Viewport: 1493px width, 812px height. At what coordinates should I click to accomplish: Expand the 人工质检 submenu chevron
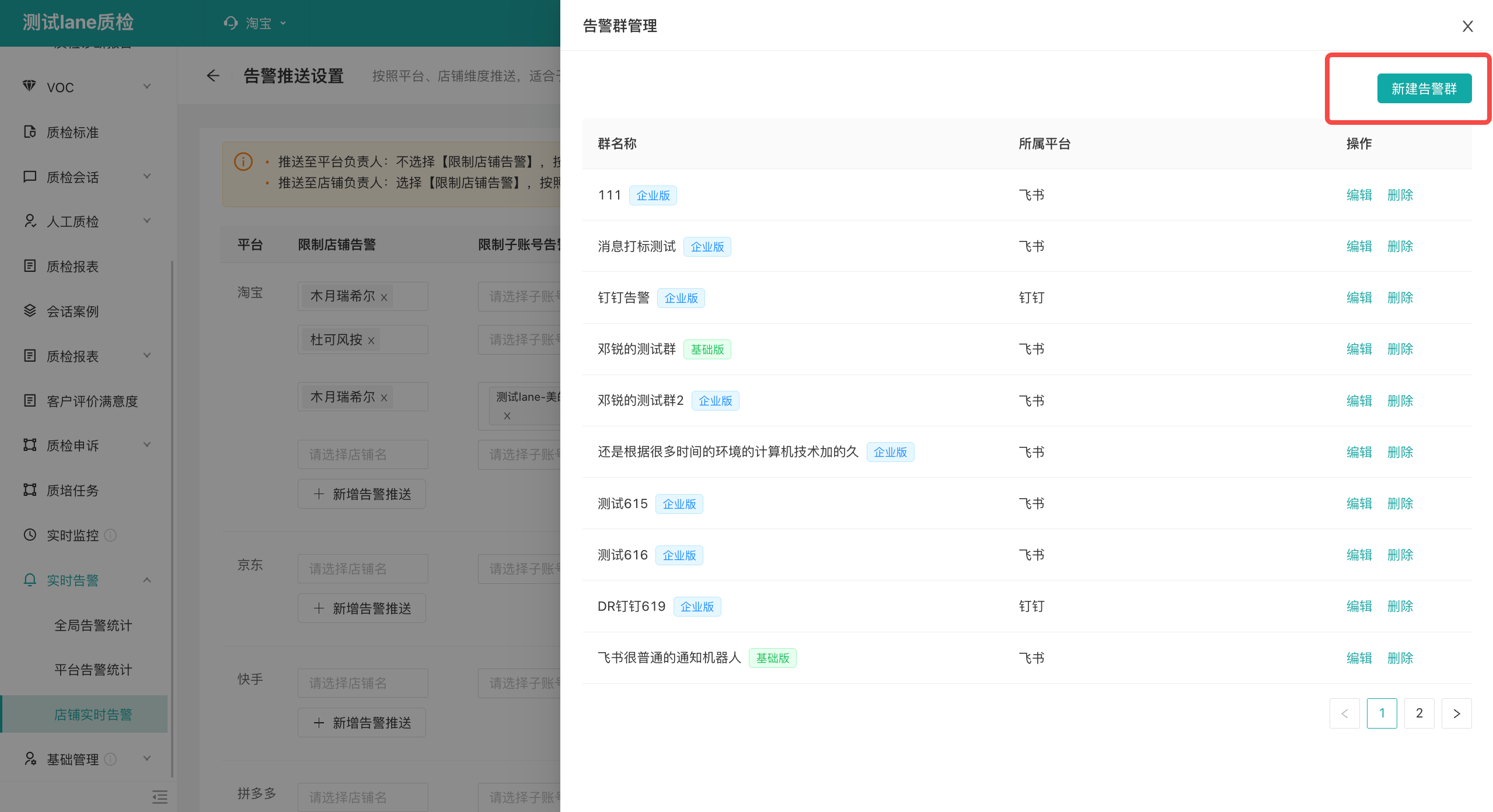point(147,221)
